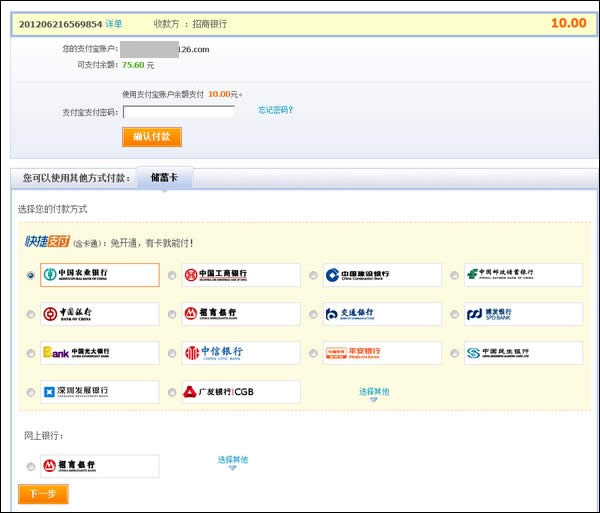Click the 忘记密码? link
The image size is (600, 513).
(275, 110)
